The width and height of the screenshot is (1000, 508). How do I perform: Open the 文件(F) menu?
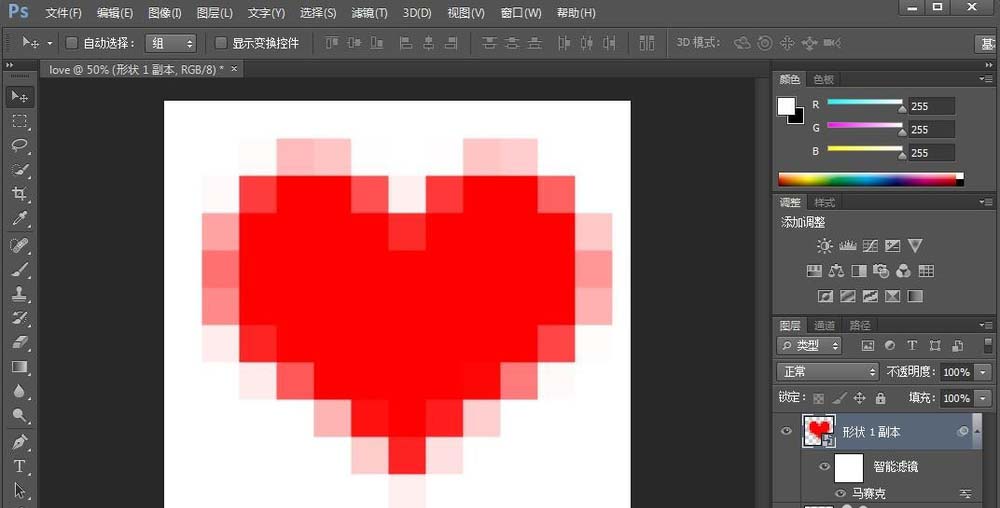tap(63, 13)
